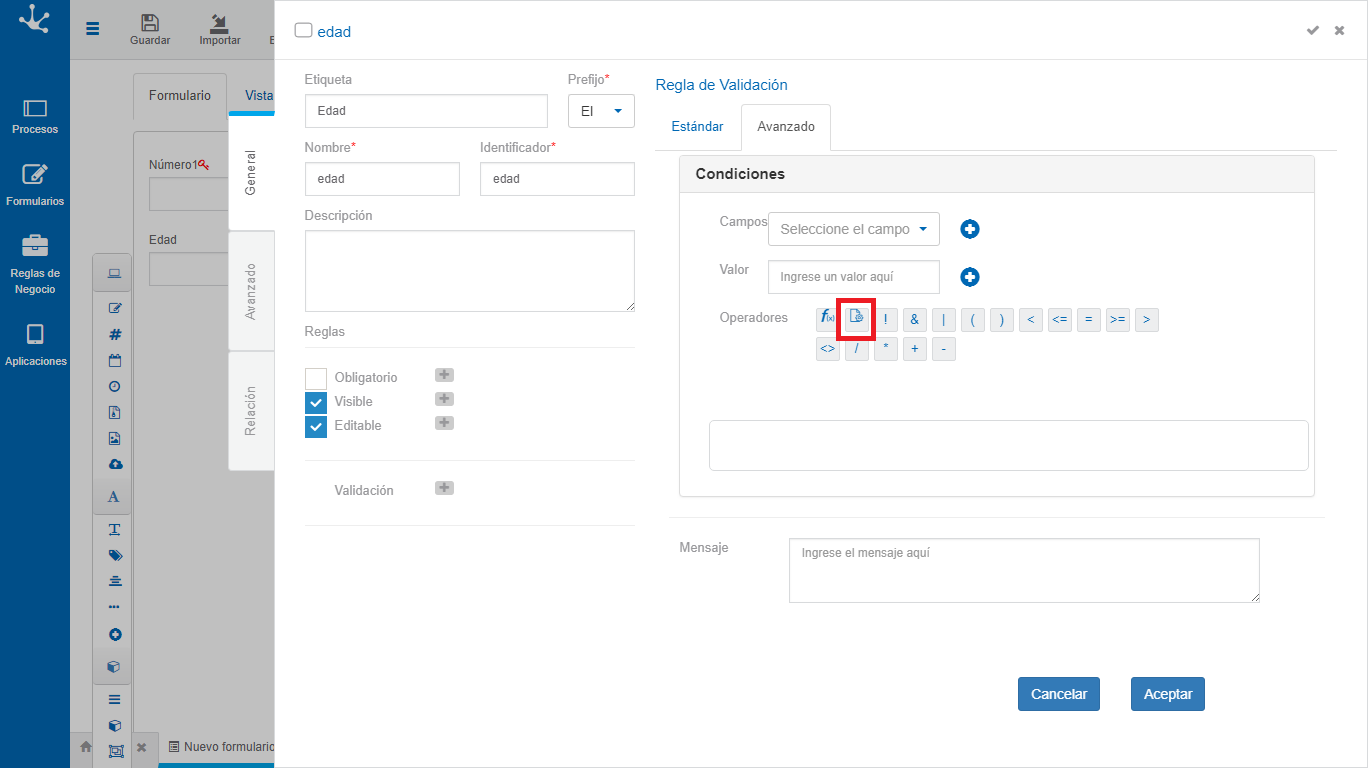The height and width of the screenshot is (768, 1368).
Task: Open Formularios in the sidebar
Action: tap(35, 186)
